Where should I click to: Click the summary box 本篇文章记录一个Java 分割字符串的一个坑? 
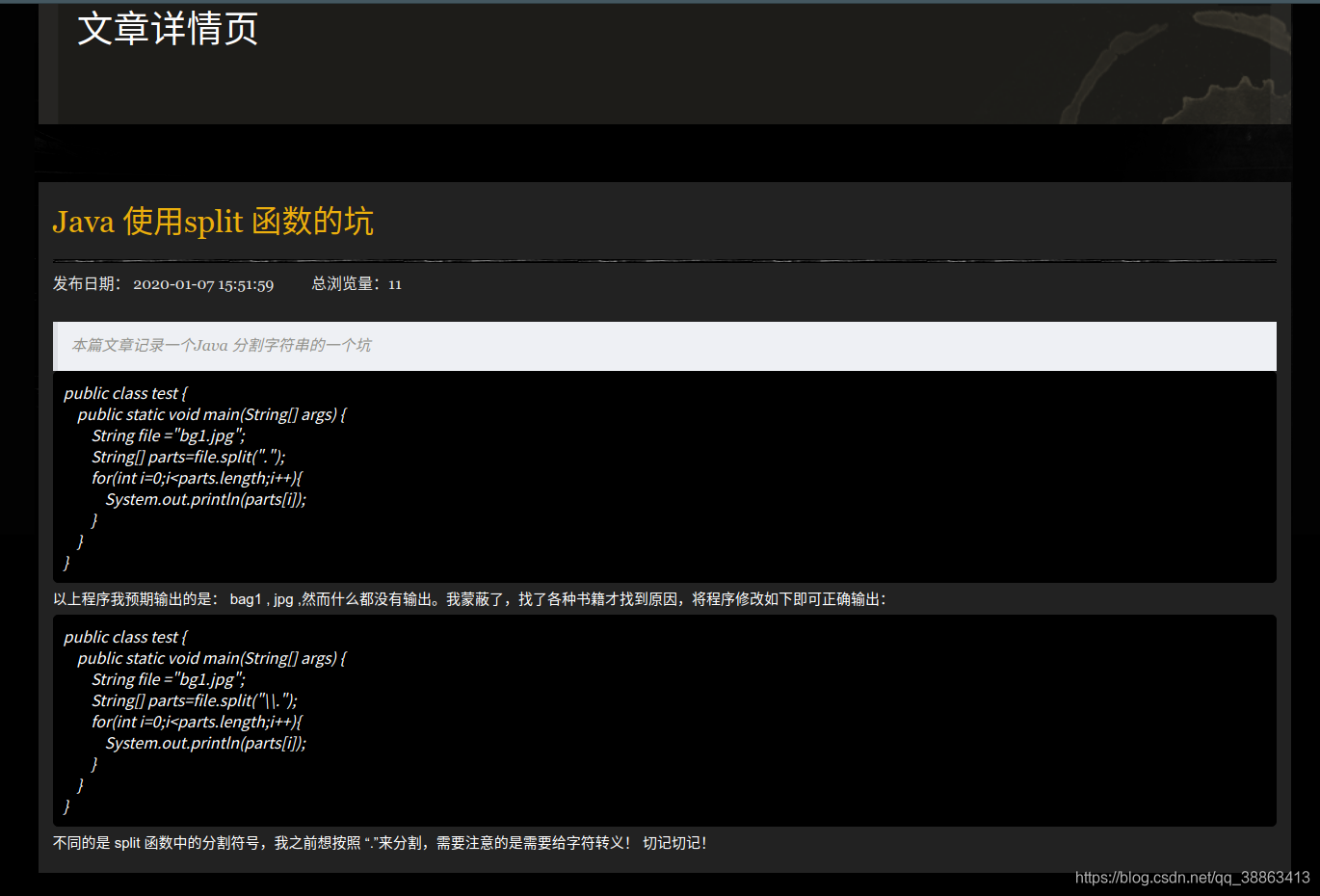(665, 346)
